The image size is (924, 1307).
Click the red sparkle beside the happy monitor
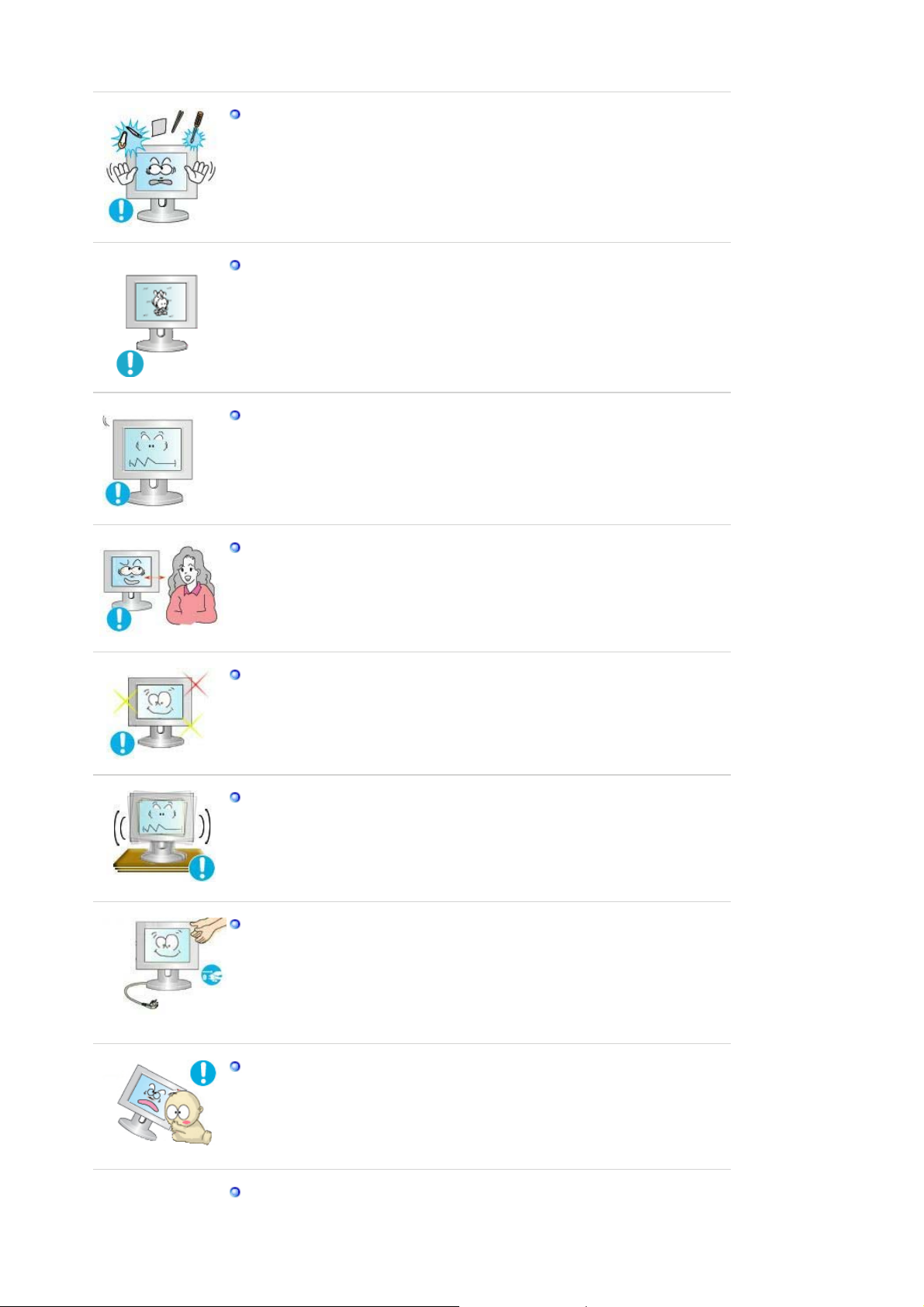pyautogui.click(x=196, y=683)
